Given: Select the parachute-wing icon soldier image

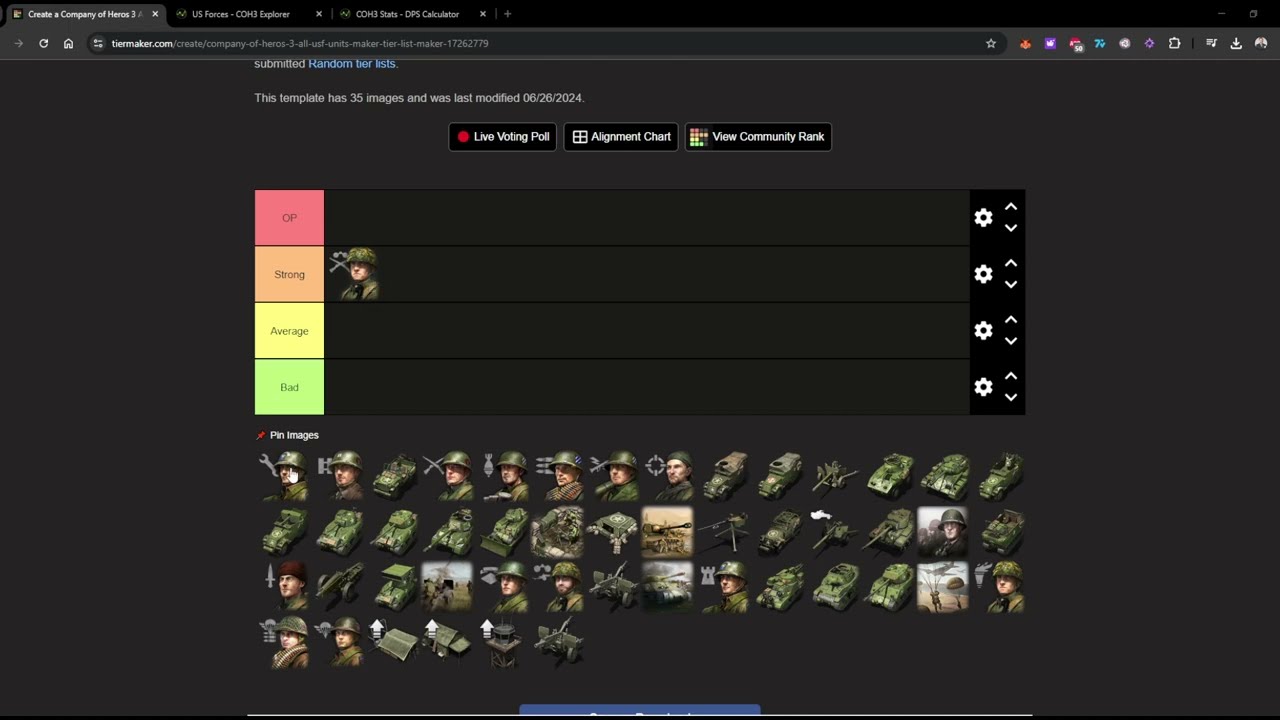Looking at the screenshot, I should pos(341,641).
